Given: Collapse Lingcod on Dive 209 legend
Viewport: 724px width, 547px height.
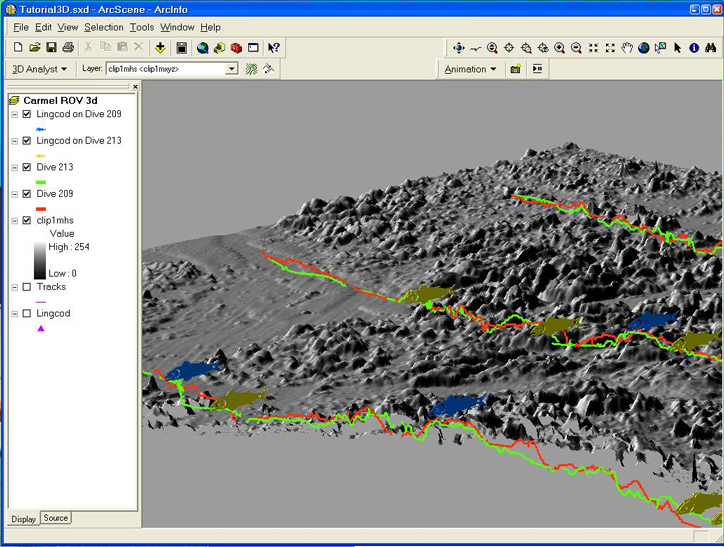Looking at the screenshot, I should [15, 114].
